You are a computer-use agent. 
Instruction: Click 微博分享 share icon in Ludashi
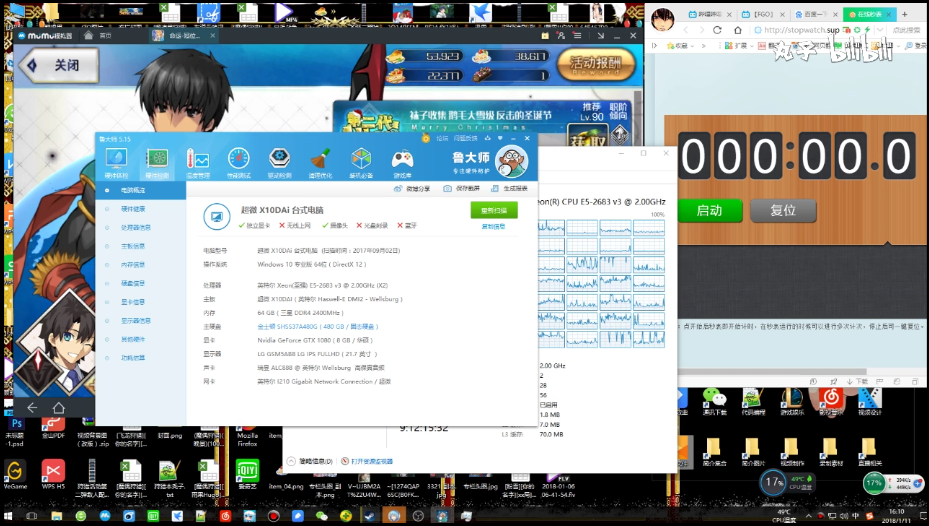pyautogui.click(x=412, y=188)
